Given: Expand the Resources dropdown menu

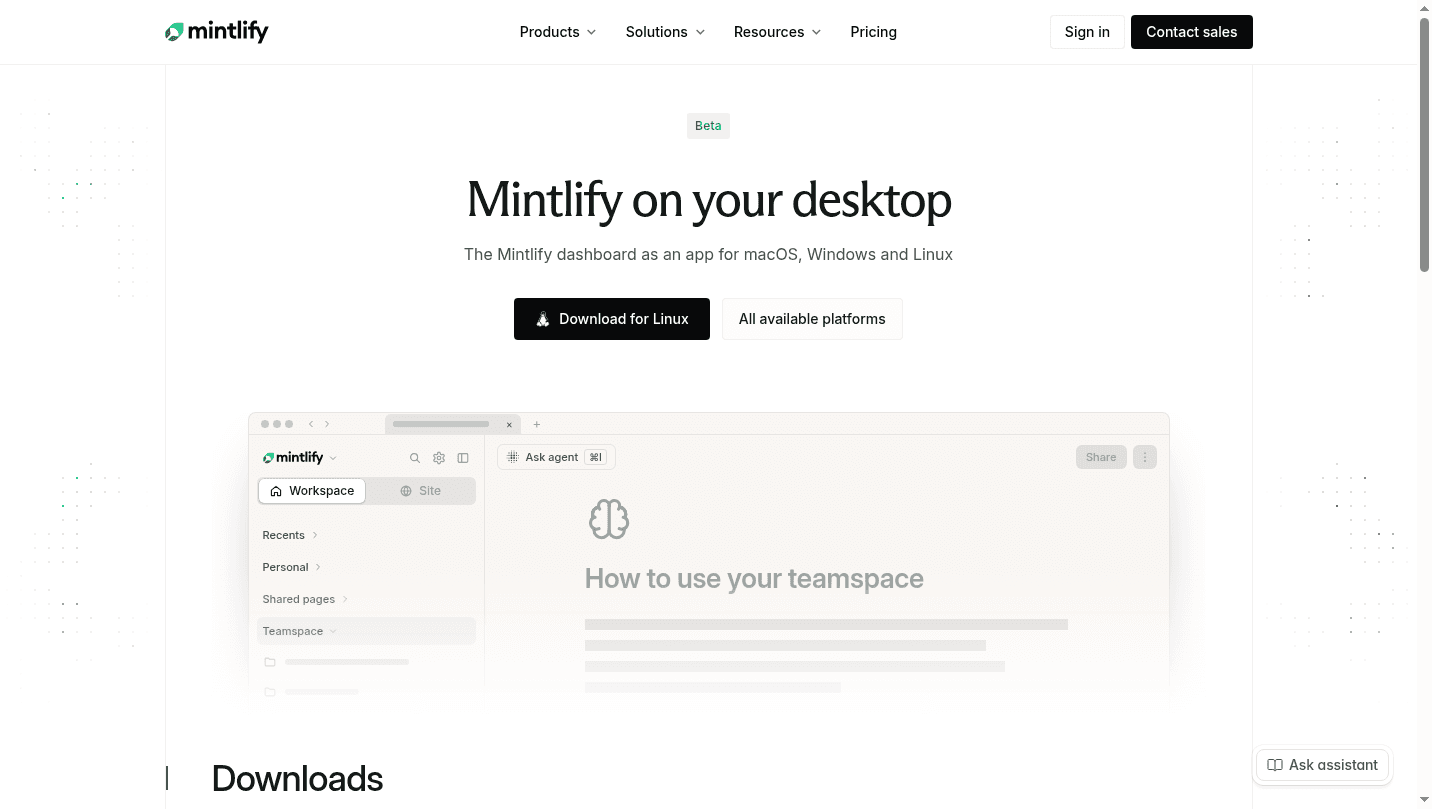Looking at the screenshot, I should tap(777, 32).
